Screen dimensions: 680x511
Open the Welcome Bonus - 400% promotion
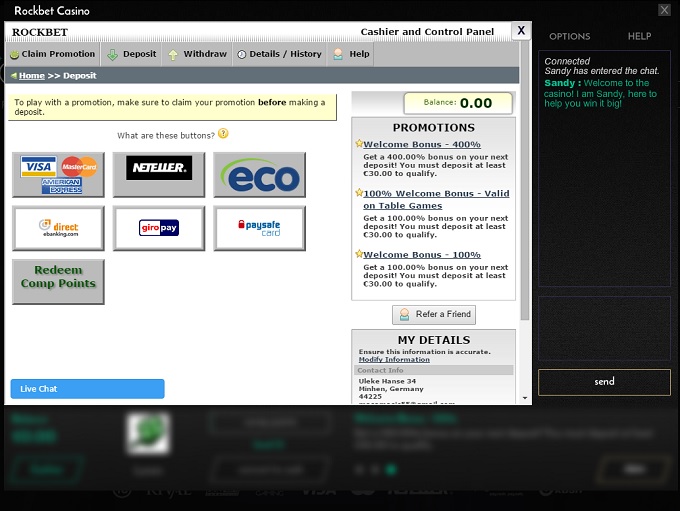pyautogui.click(x=421, y=145)
